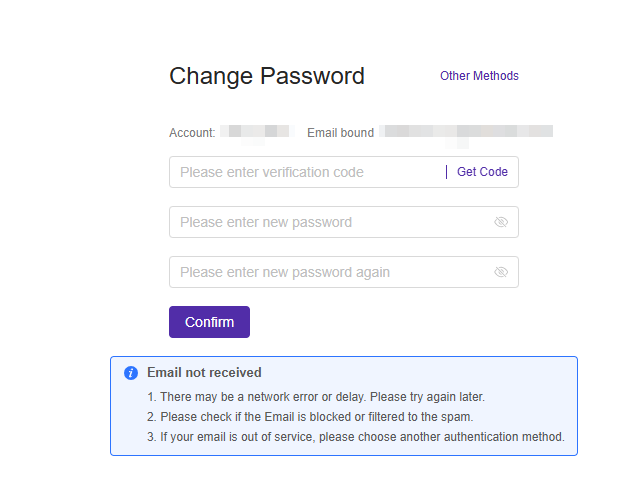The height and width of the screenshot is (496, 638).
Task: Click the Email bound label
Action: (x=340, y=132)
